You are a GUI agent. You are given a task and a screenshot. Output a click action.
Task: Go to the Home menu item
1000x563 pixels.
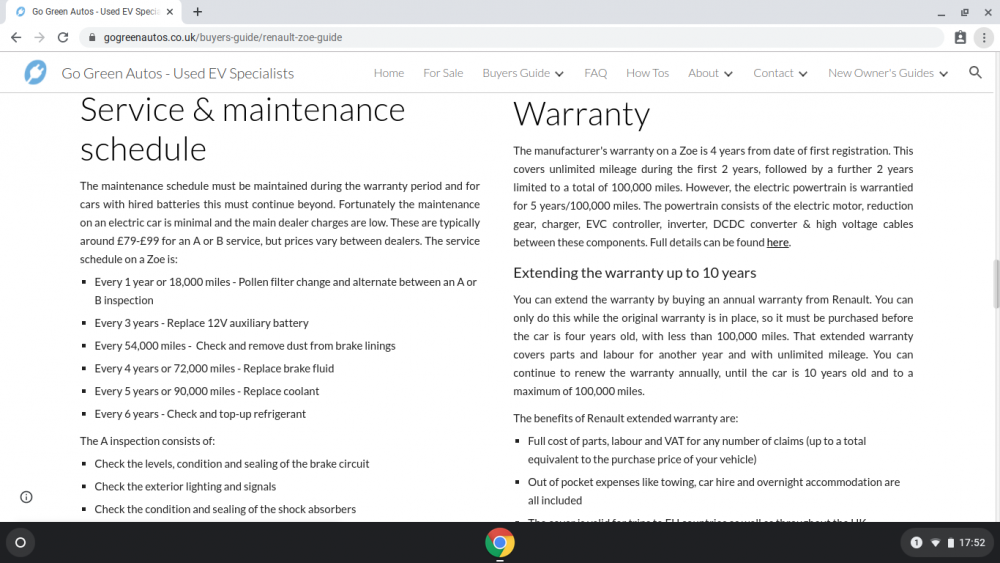coord(389,73)
